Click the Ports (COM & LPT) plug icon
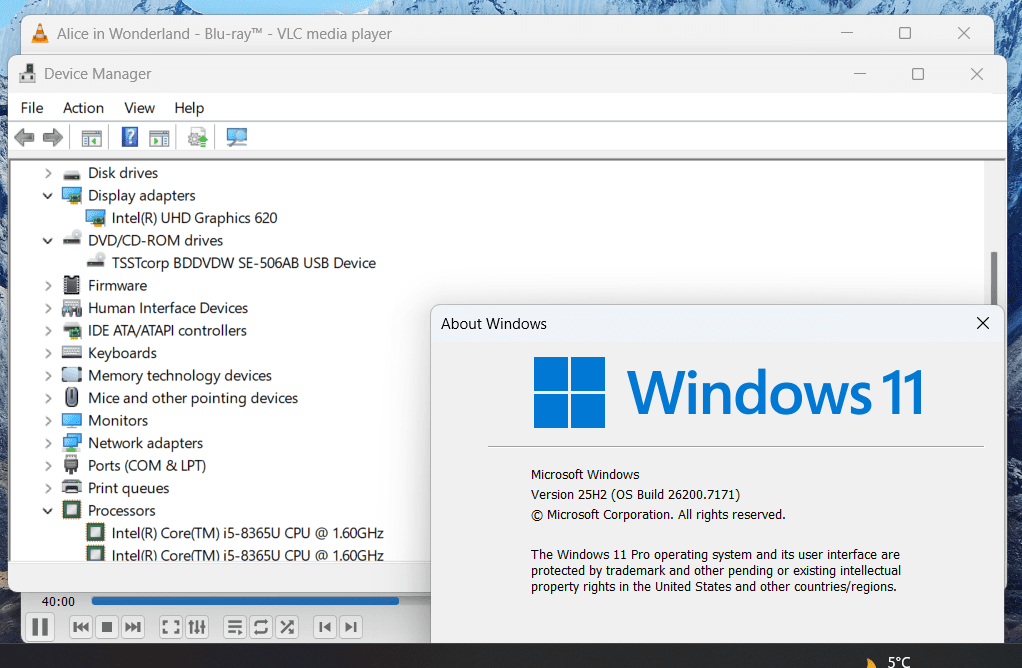Image resolution: width=1022 pixels, height=668 pixels. coord(71,465)
